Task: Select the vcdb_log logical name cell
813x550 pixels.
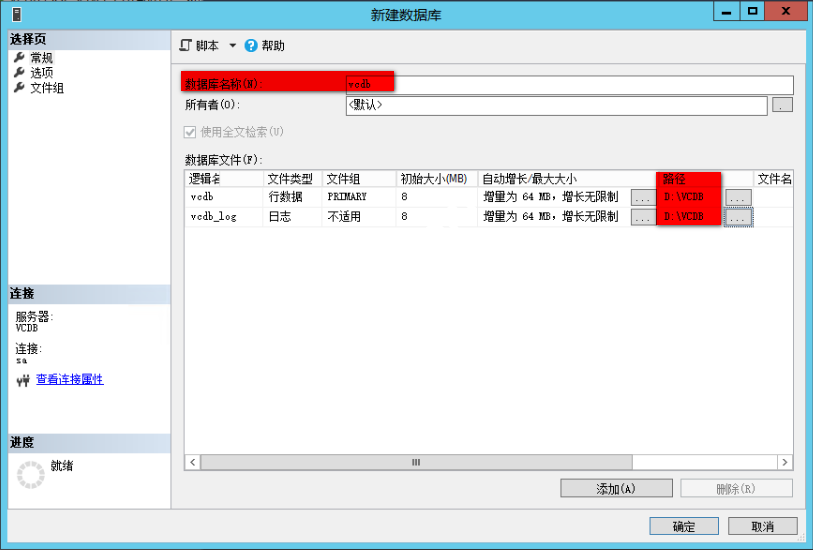Action: point(224,217)
